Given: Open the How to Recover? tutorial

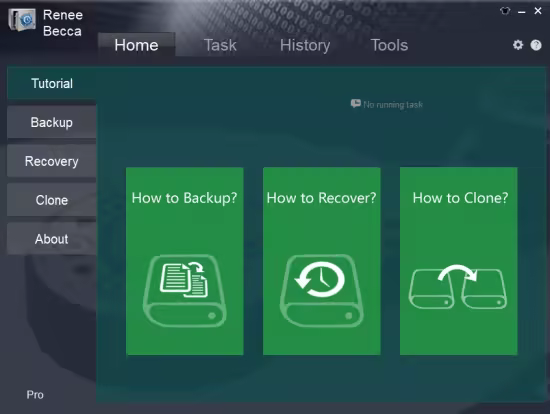Looking at the screenshot, I should (321, 261).
